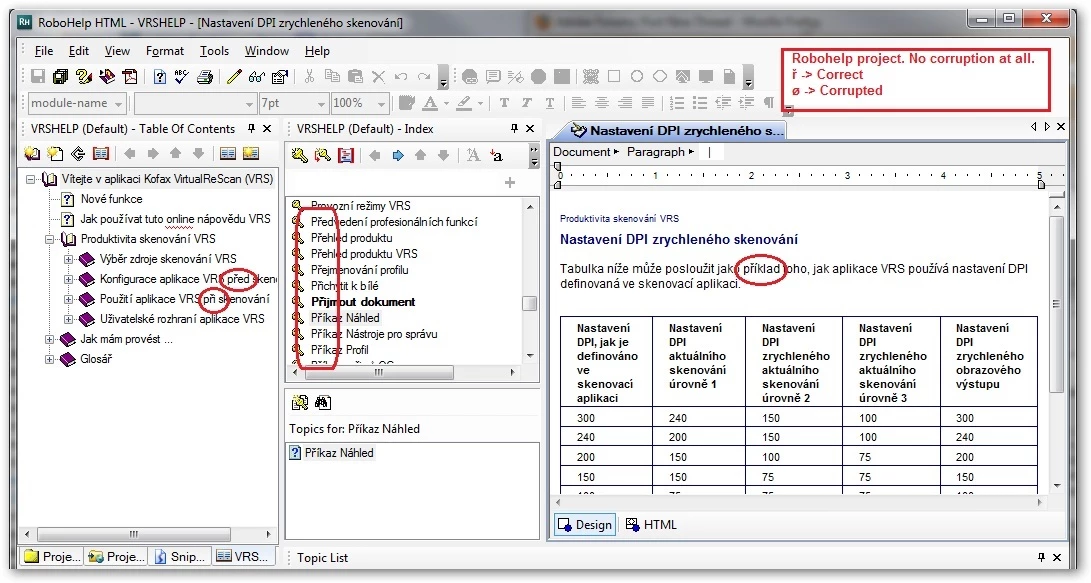Open the 7pt font size dropdown

321,104
